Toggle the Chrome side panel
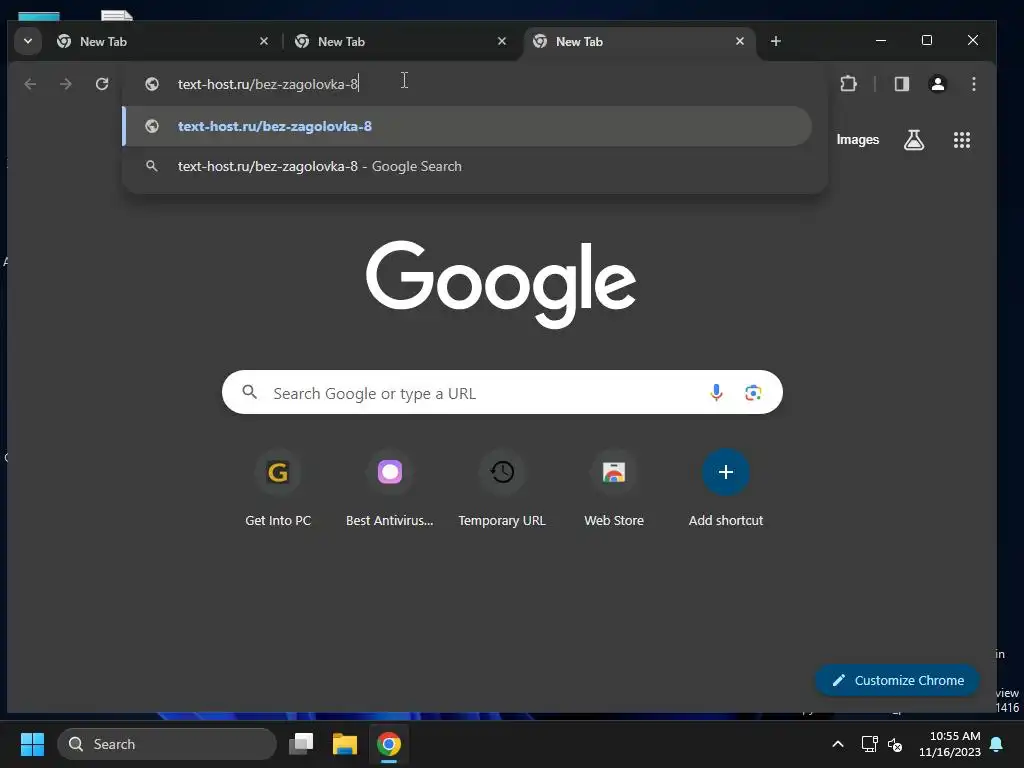Screen dimensions: 1024x768 coord(902,84)
